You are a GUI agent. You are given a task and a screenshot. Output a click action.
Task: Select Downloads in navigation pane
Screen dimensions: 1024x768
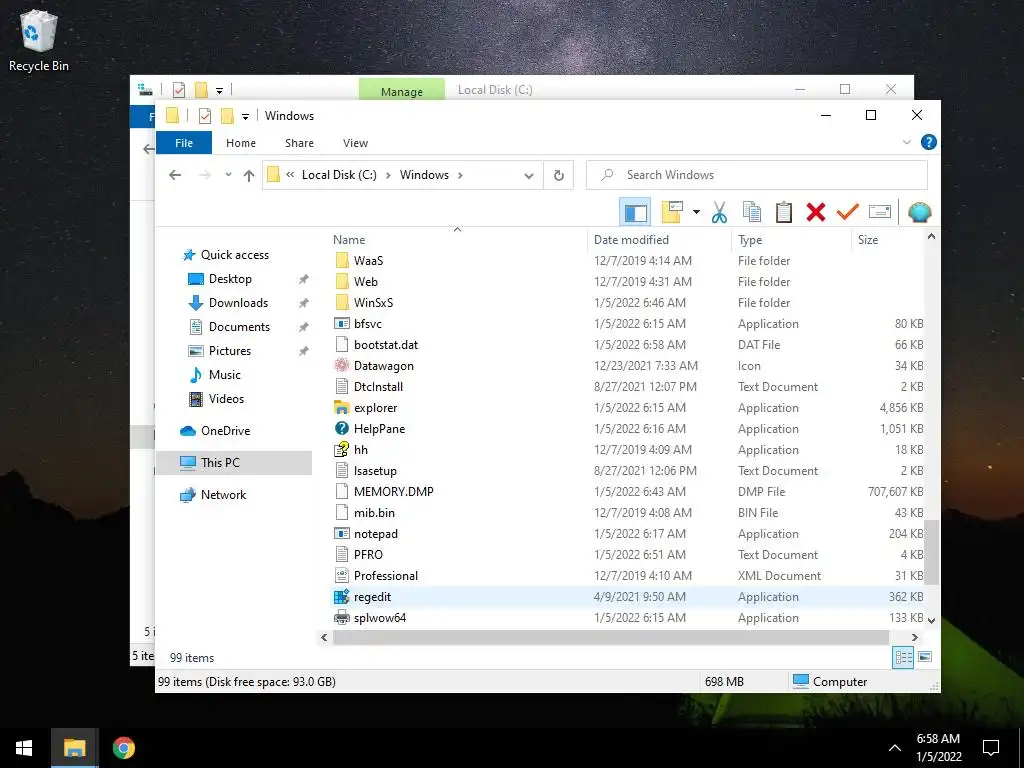tap(238, 303)
